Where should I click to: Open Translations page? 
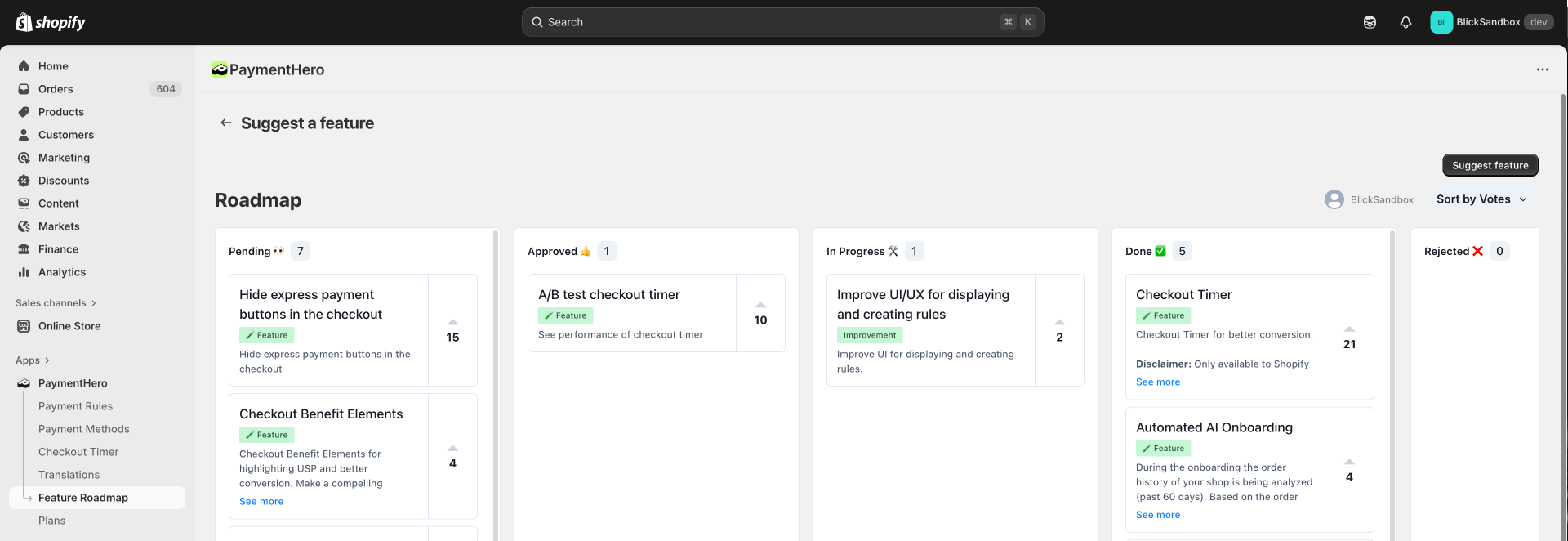tap(69, 475)
